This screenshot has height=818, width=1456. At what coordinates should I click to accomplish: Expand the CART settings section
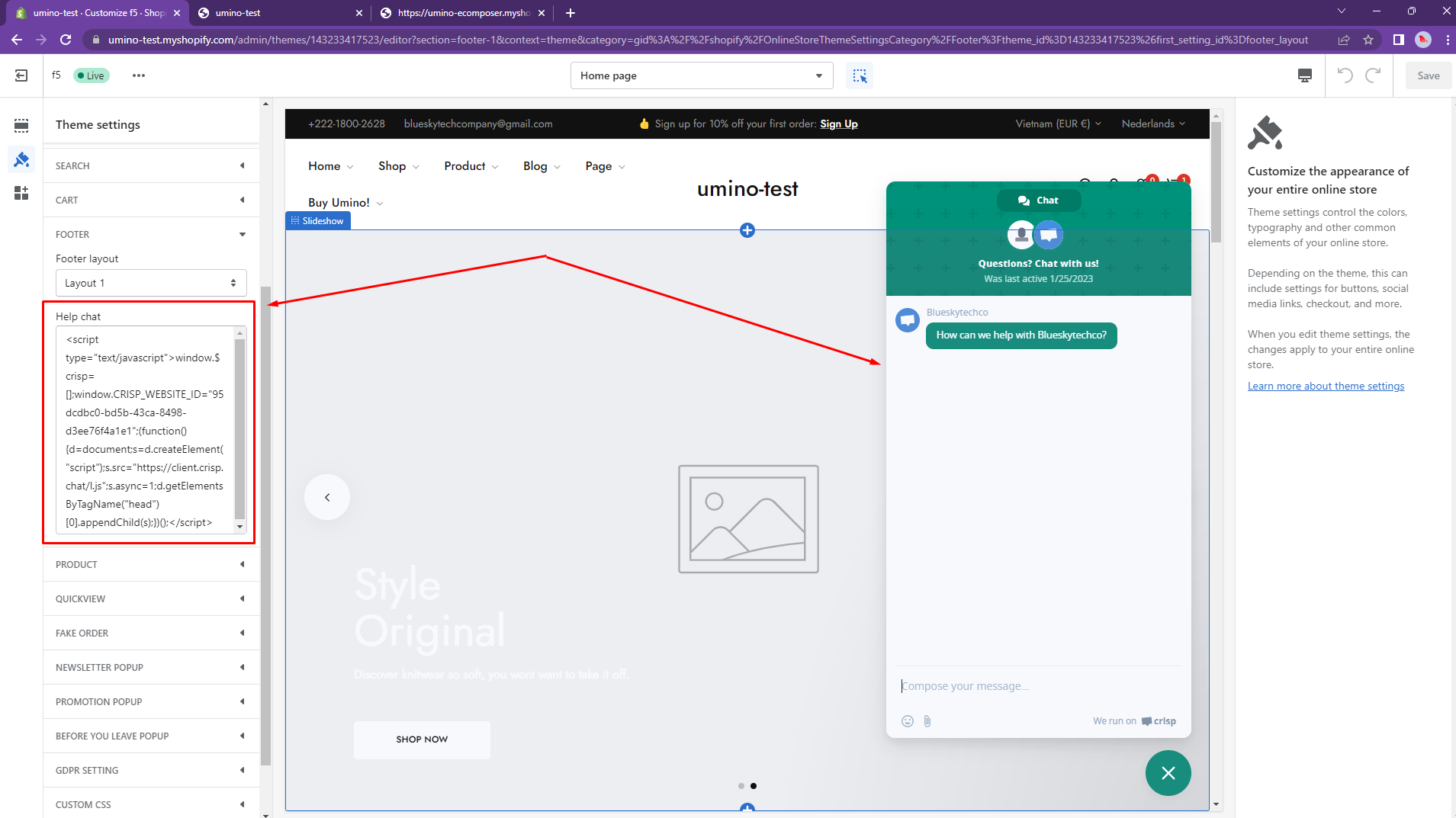[151, 200]
